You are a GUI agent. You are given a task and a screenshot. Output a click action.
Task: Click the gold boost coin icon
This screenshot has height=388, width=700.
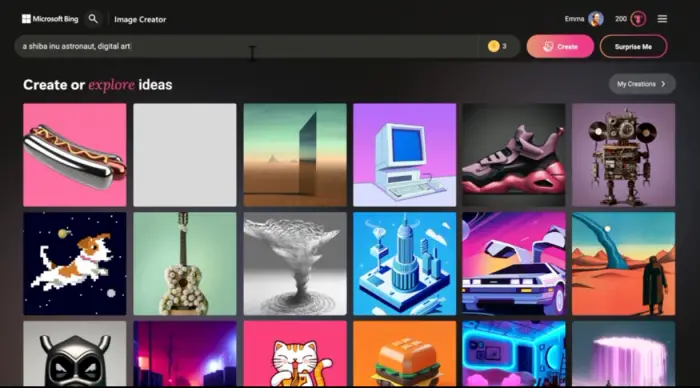point(493,46)
